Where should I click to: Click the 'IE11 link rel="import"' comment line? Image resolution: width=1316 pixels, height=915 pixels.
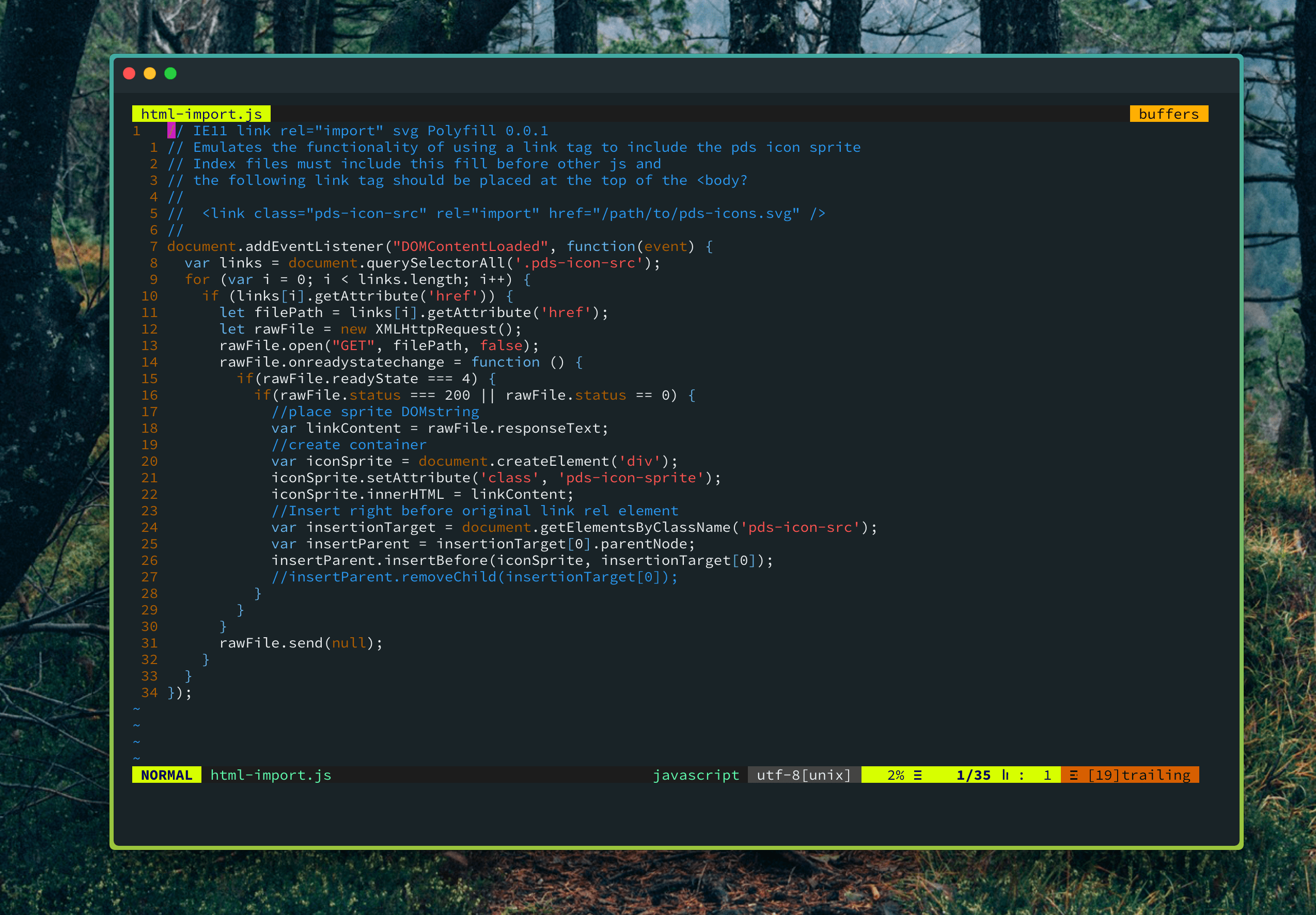pyautogui.click(x=357, y=131)
